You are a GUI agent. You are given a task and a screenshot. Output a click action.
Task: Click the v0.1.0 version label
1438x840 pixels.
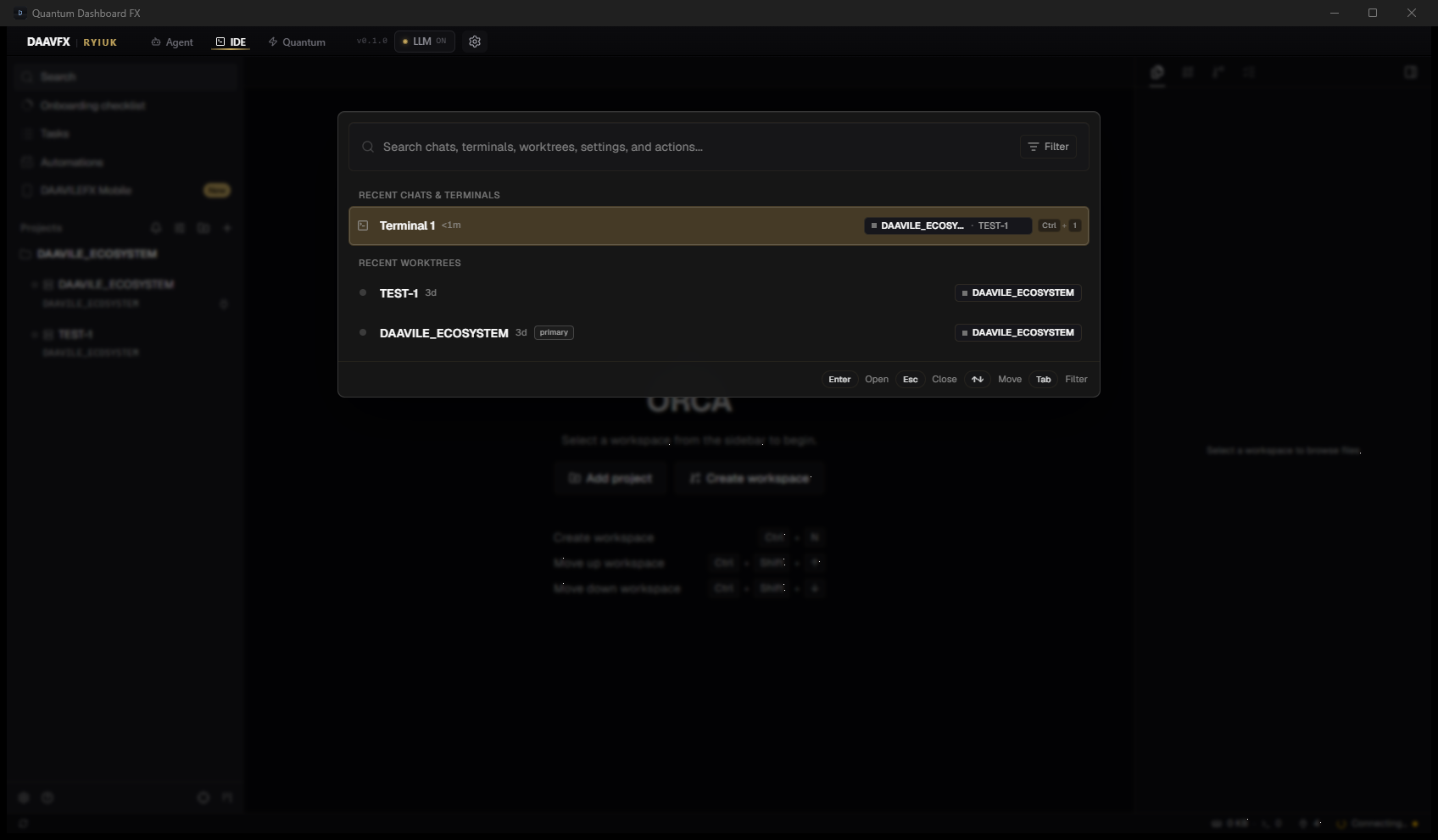(x=371, y=42)
